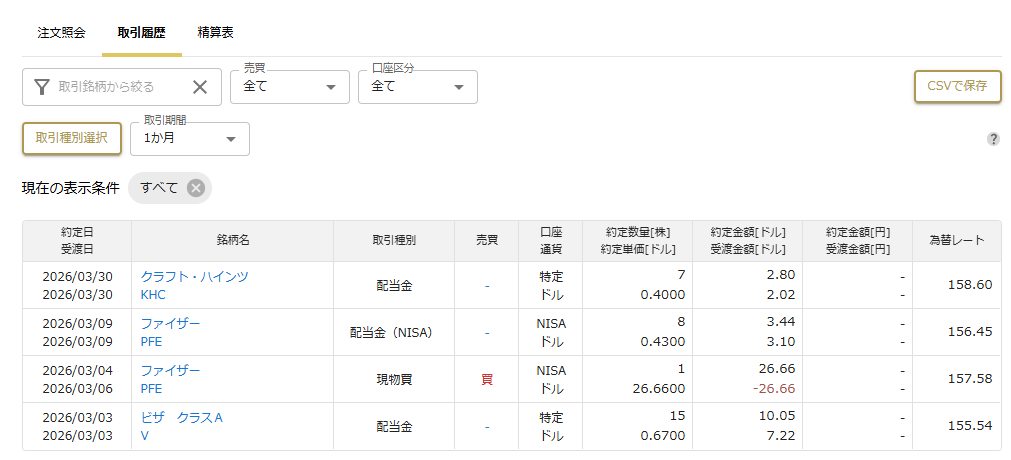
Task: Open the help question mark icon
Action: (993, 139)
